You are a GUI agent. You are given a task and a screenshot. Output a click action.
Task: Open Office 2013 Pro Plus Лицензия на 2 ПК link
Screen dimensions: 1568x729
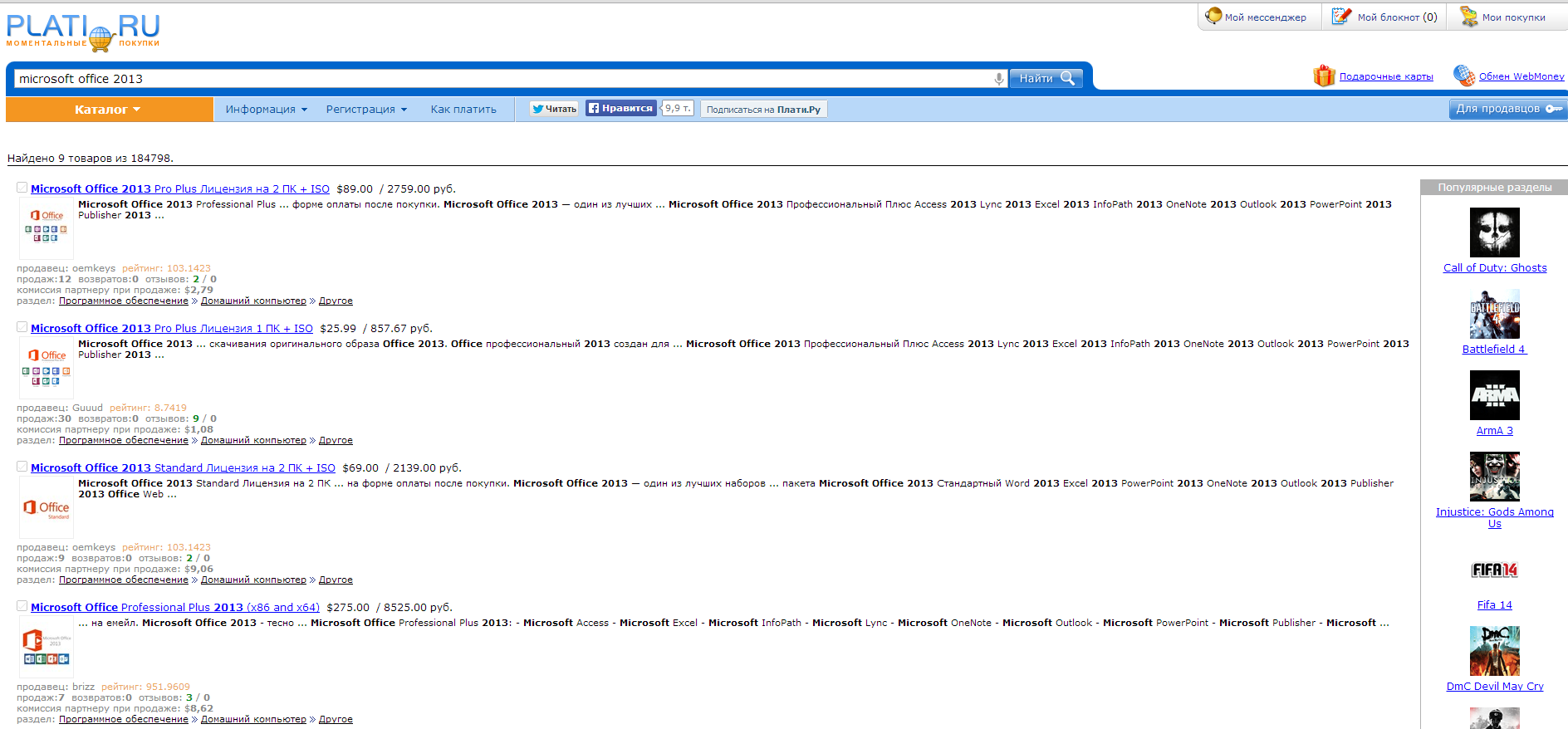180,189
